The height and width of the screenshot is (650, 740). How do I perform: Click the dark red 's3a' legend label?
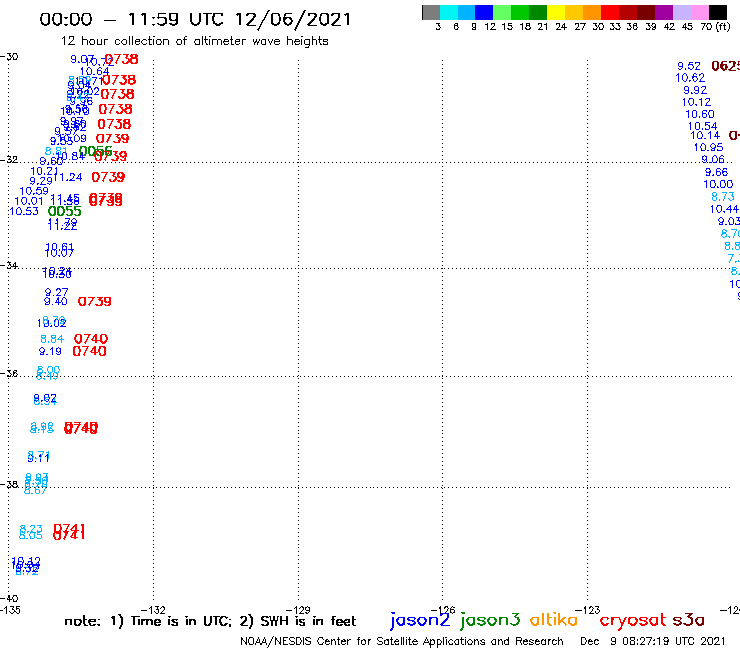click(688, 620)
